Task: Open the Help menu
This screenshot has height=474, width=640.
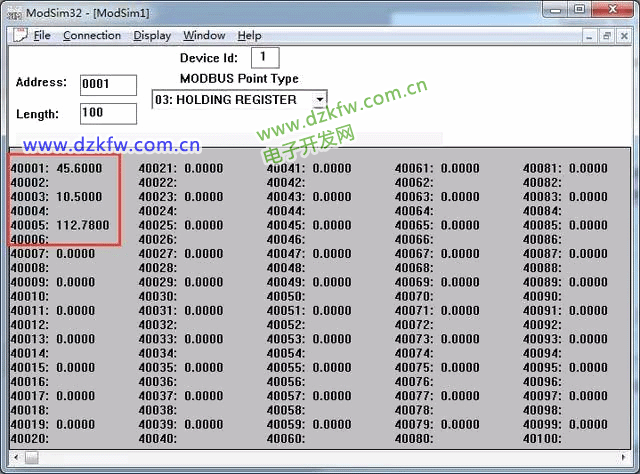Action: coord(249,35)
